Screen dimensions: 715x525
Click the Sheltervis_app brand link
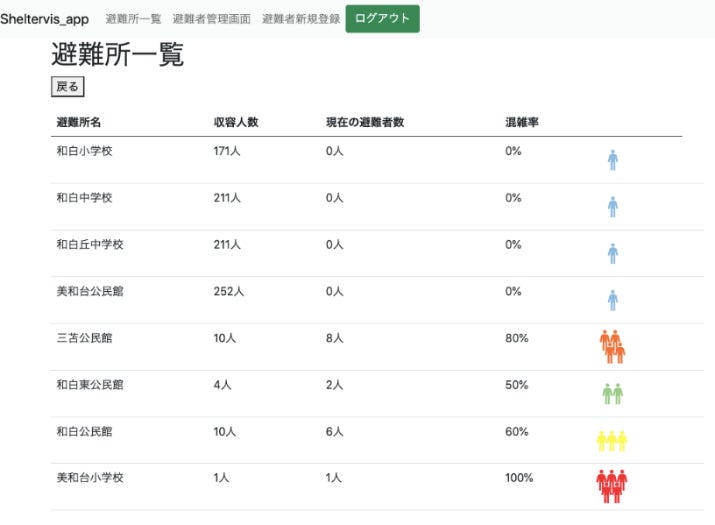[45, 19]
